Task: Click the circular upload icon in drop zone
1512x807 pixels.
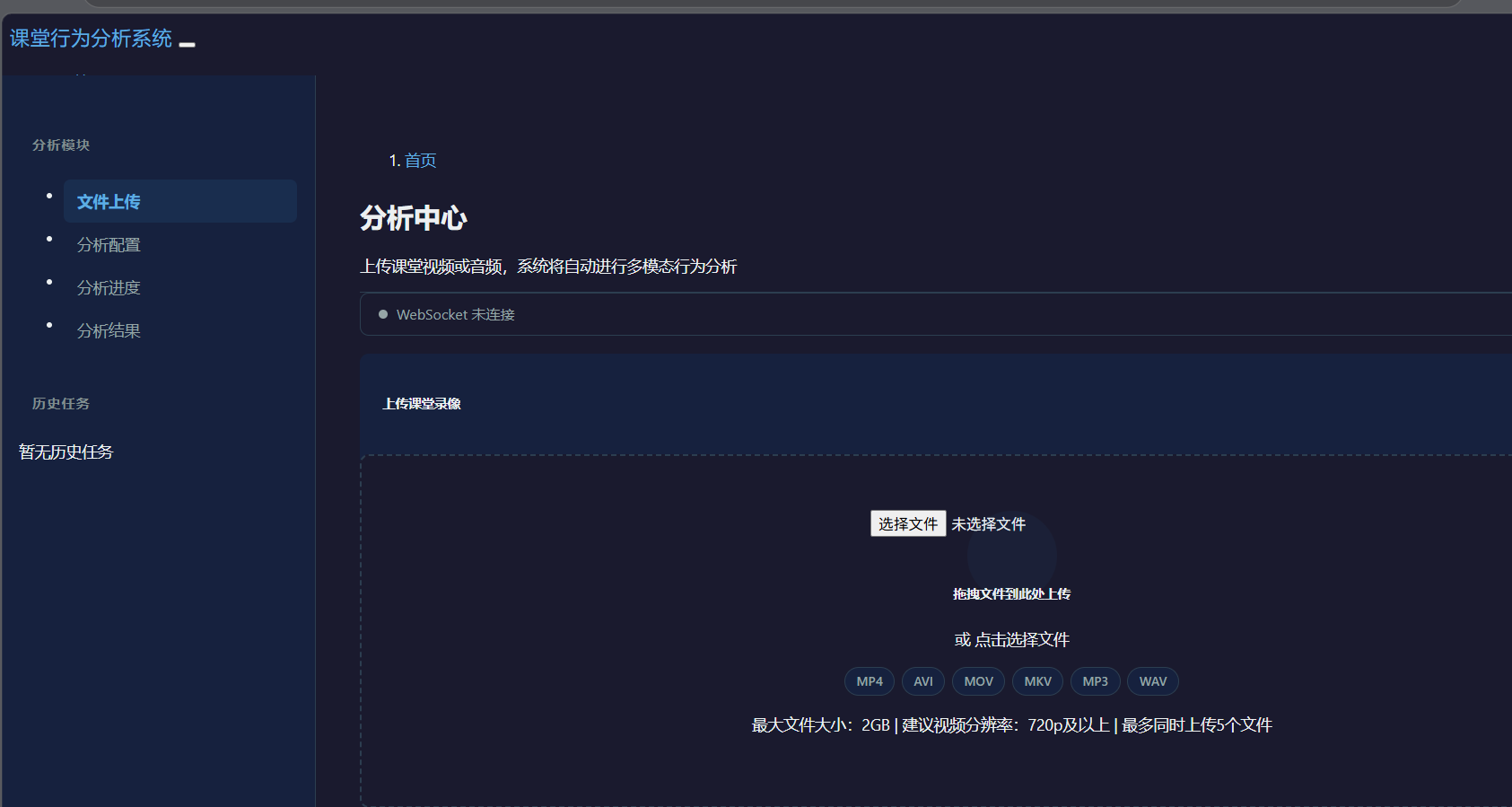Action: [x=1011, y=556]
